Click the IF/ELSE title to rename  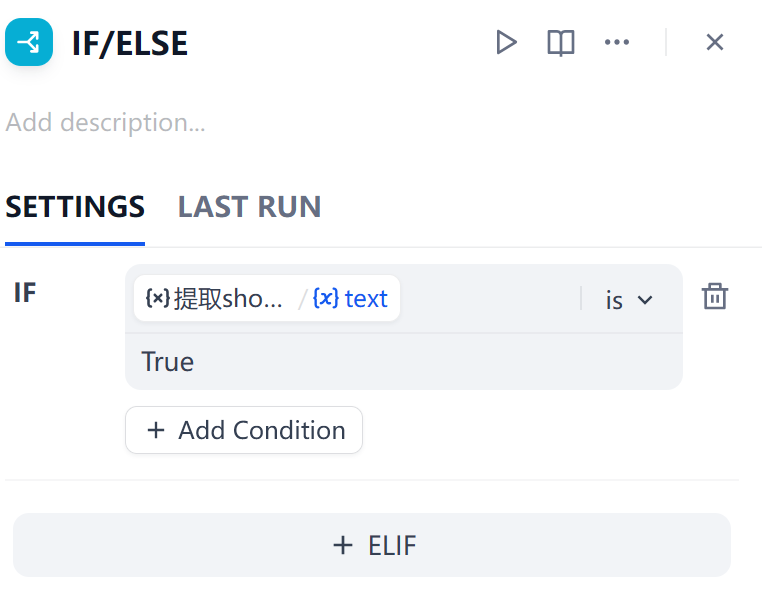coord(130,43)
